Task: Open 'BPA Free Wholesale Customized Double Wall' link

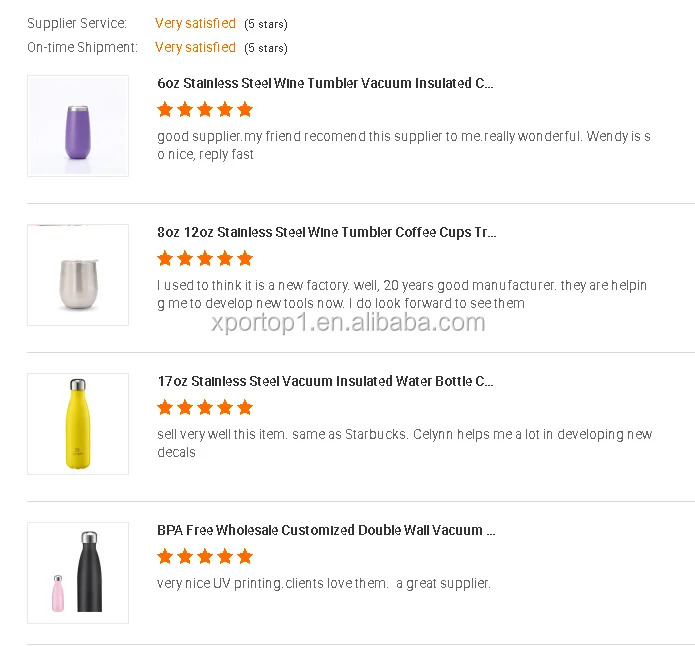Action: point(326,531)
